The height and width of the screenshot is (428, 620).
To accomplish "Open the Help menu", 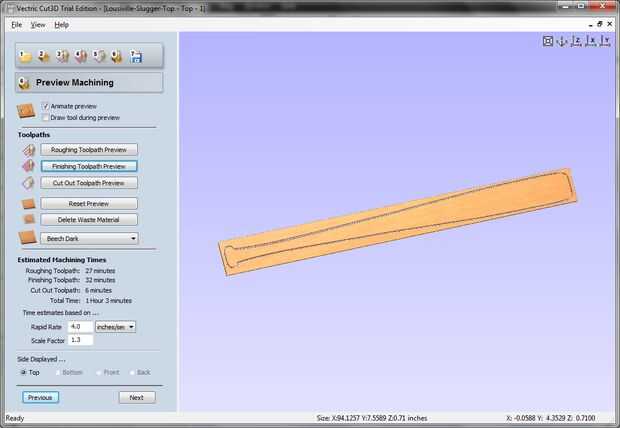I will point(62,25).
